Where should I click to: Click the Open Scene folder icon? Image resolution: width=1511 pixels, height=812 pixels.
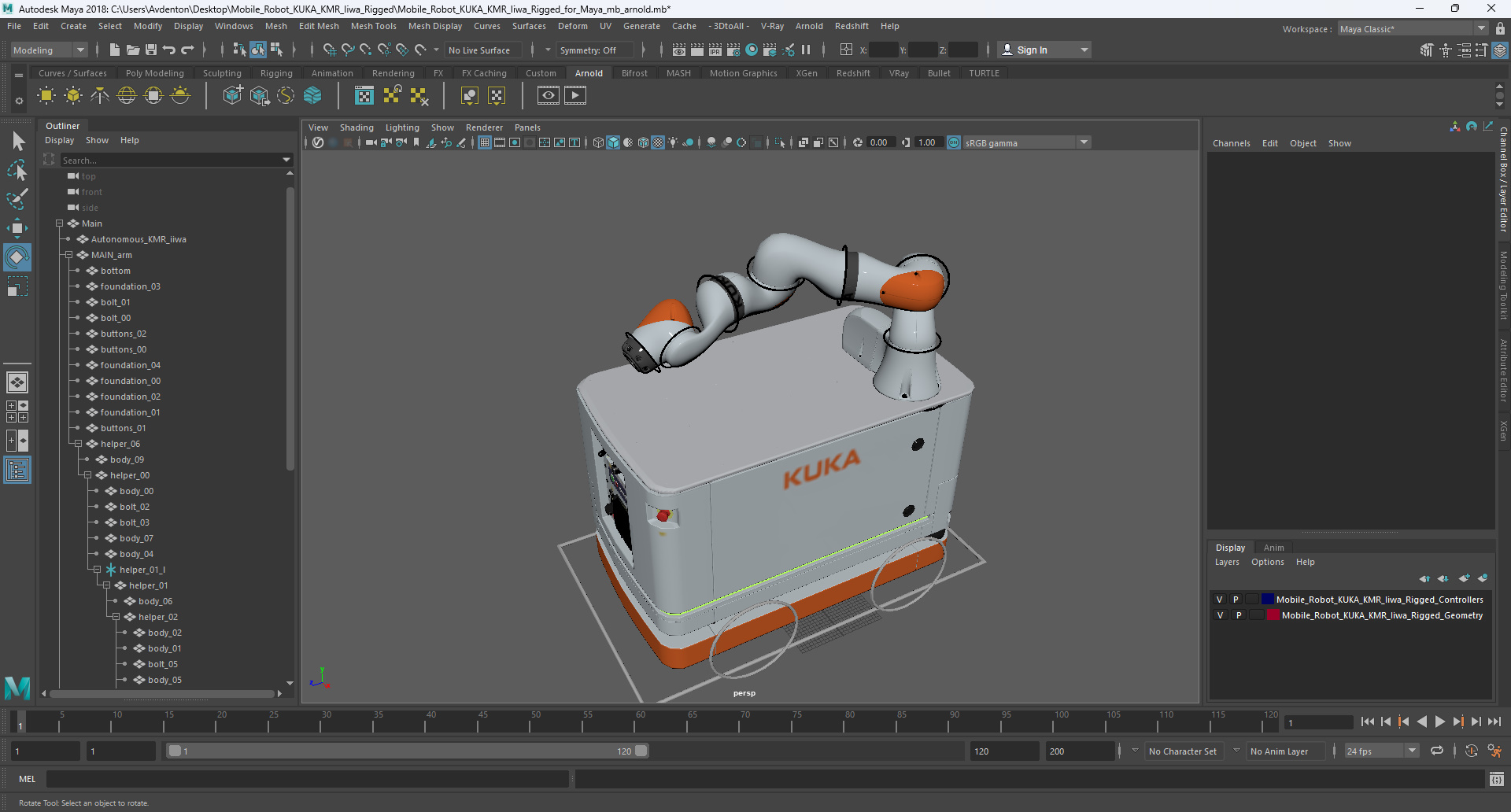coord(133,50)
